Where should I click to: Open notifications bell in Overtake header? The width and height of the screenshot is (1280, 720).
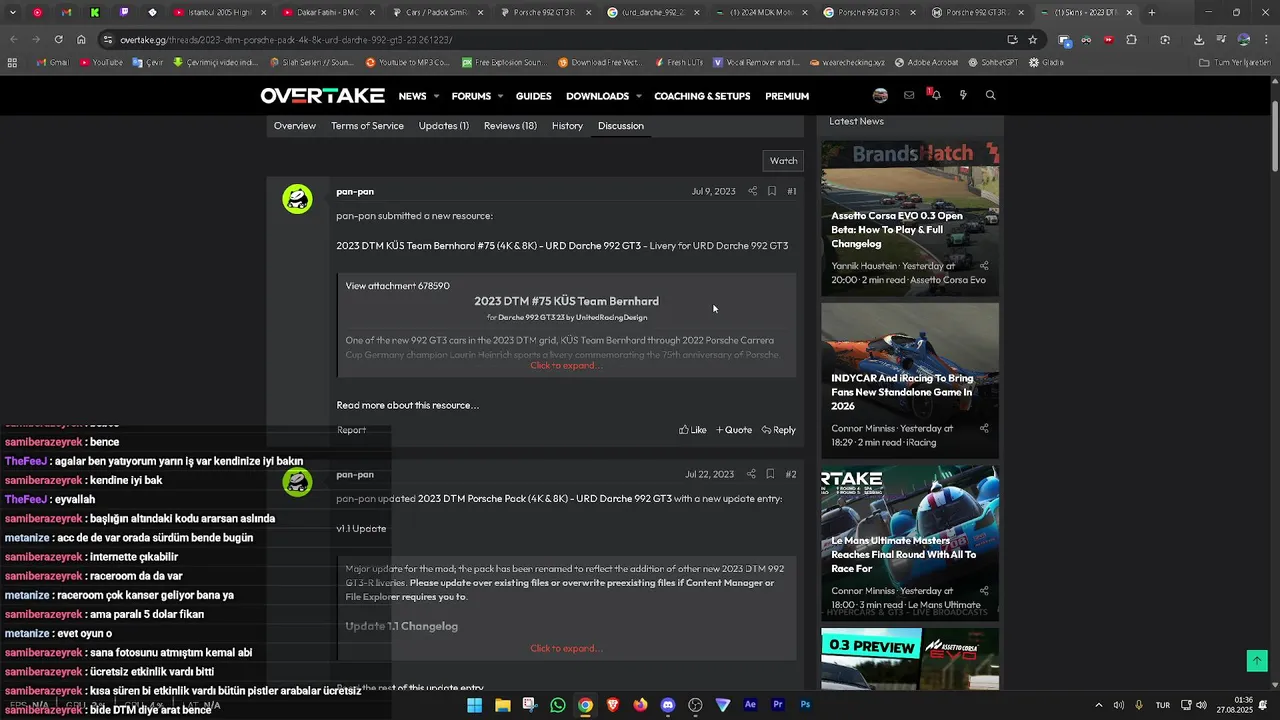pyautogui.click(x=935, y=95)
